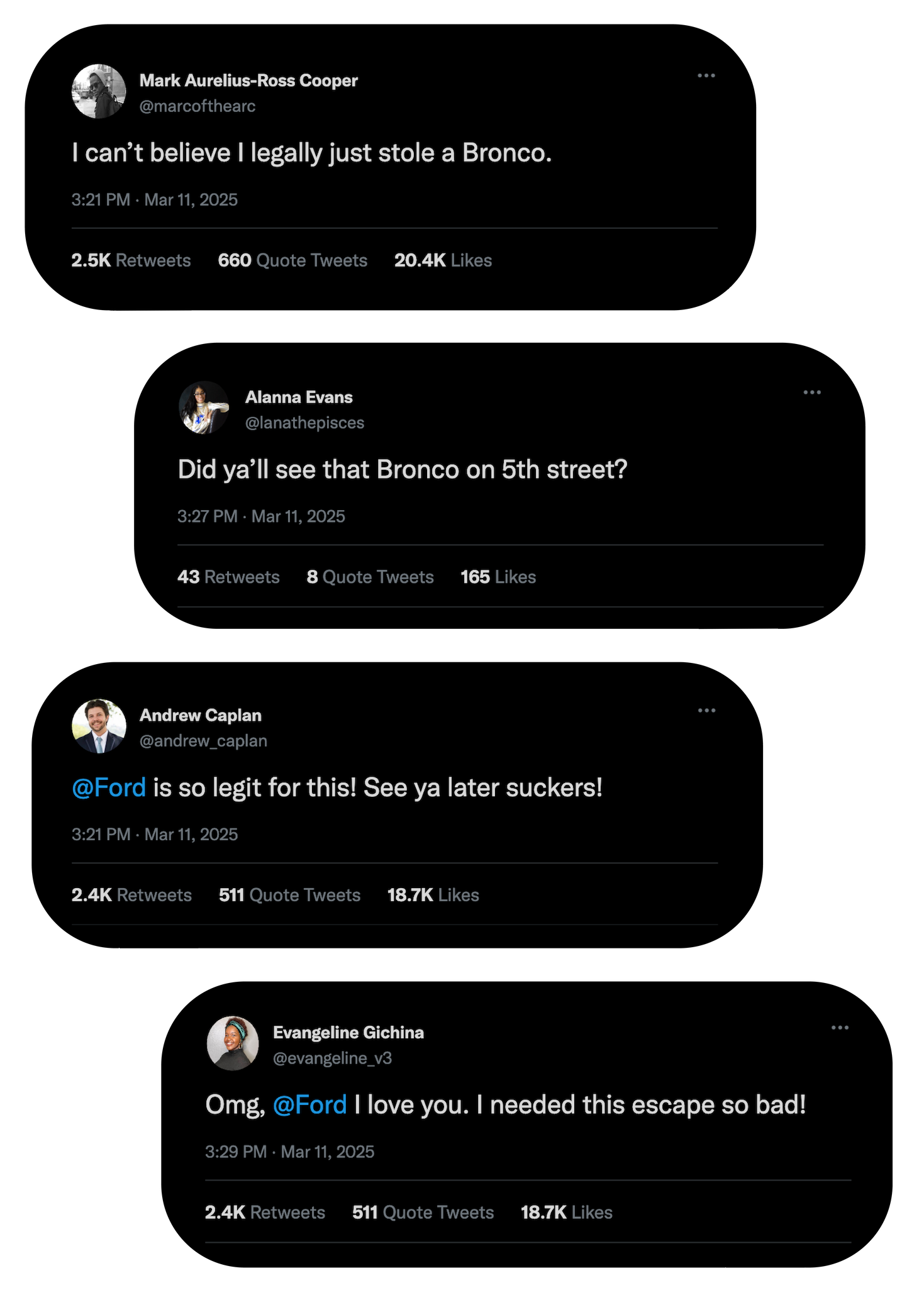924x1300 pixels.
Task: View the 20.4K Likes on Mark's tweet
Action: (x=443, y=260)
